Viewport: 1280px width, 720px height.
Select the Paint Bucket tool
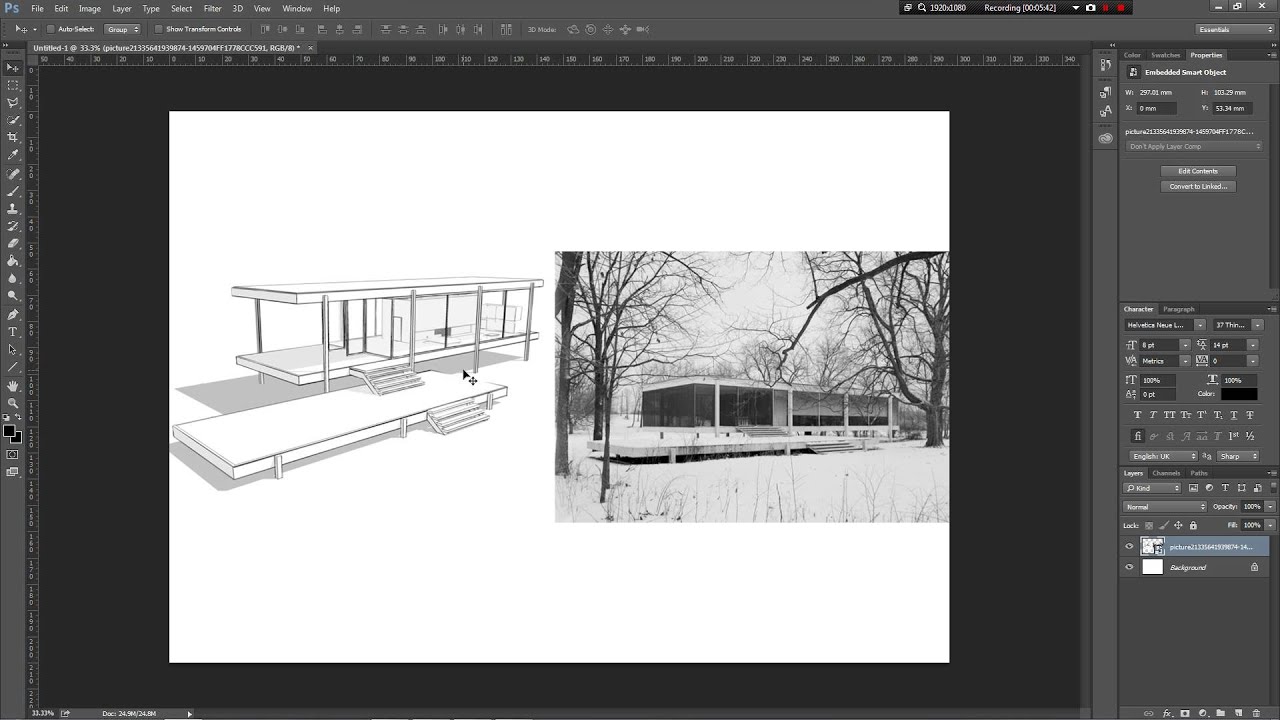click(x=13, y=261)
